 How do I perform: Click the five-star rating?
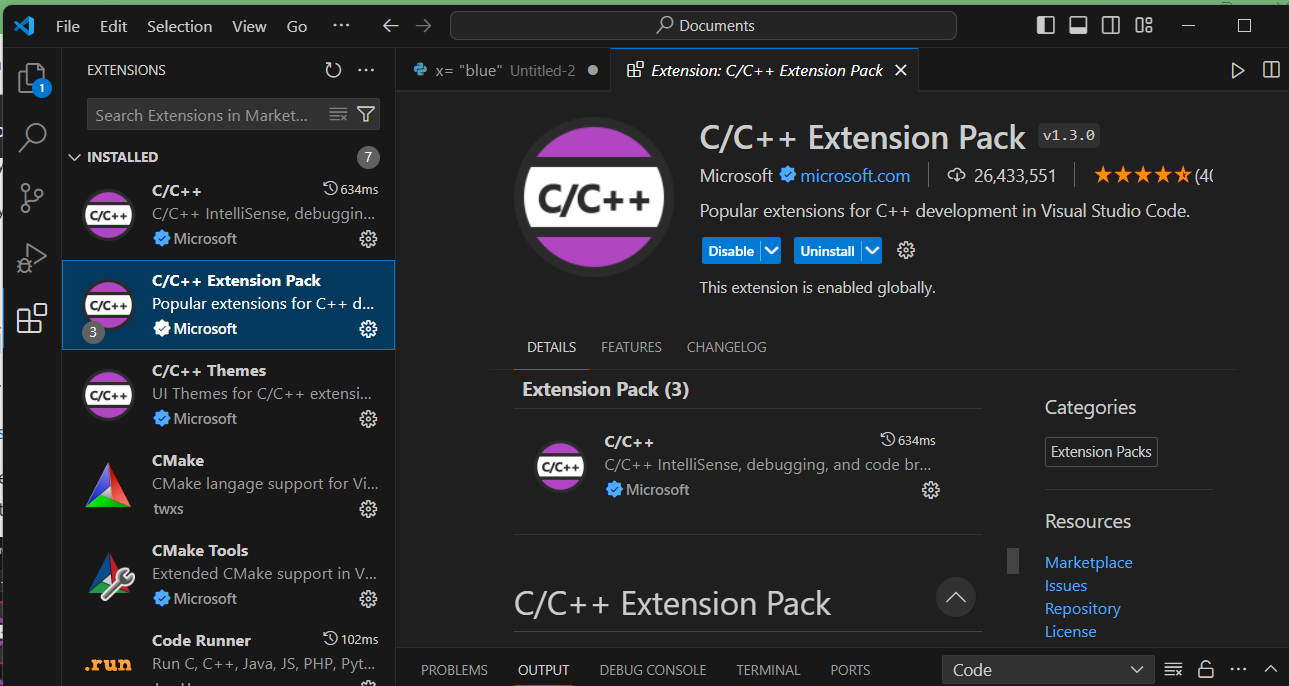tap(1142, 175)
